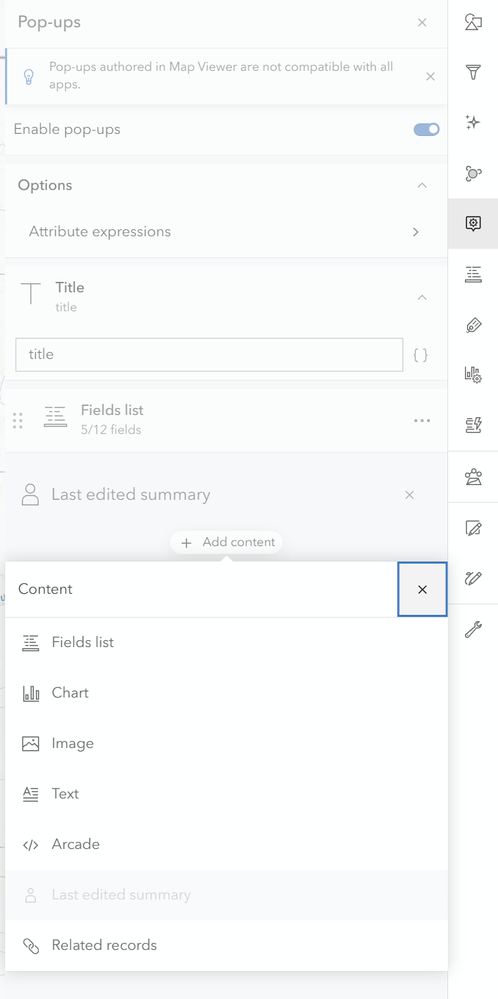This screenshot has width=498, height=999.
Task: Open the Effects sparkle icon
Action: coord(473,122)
